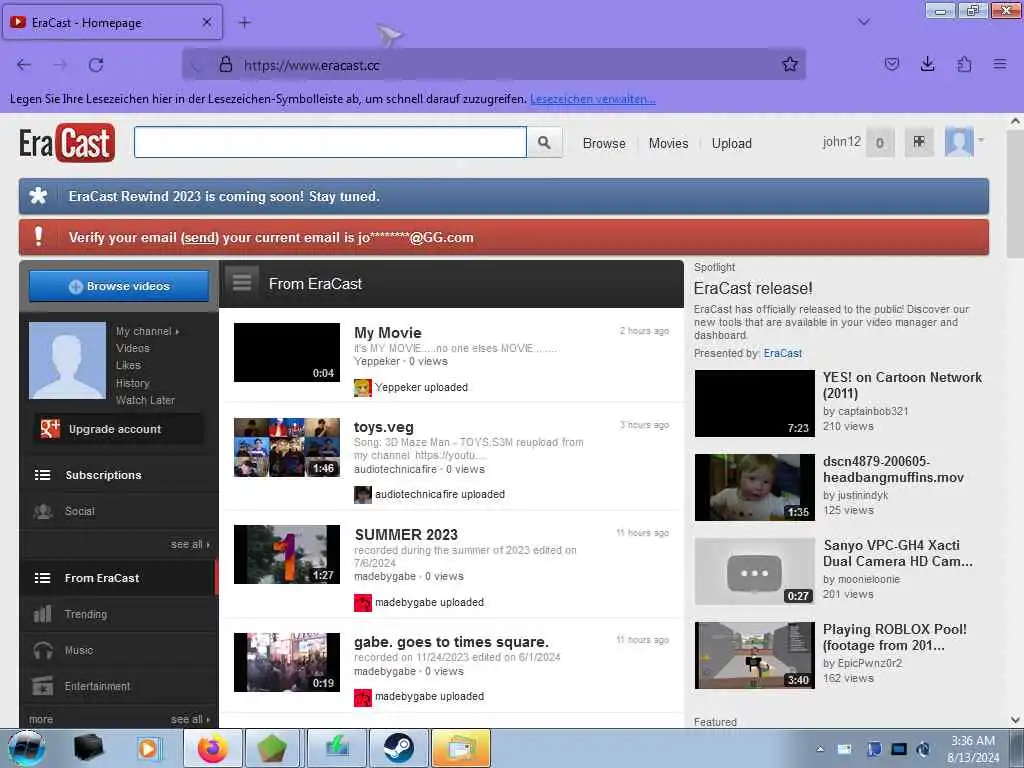The height and width of the screenshot is (768, 1024).
Task: Open the Windows Start orb
Action: click(x=26, y=748)
